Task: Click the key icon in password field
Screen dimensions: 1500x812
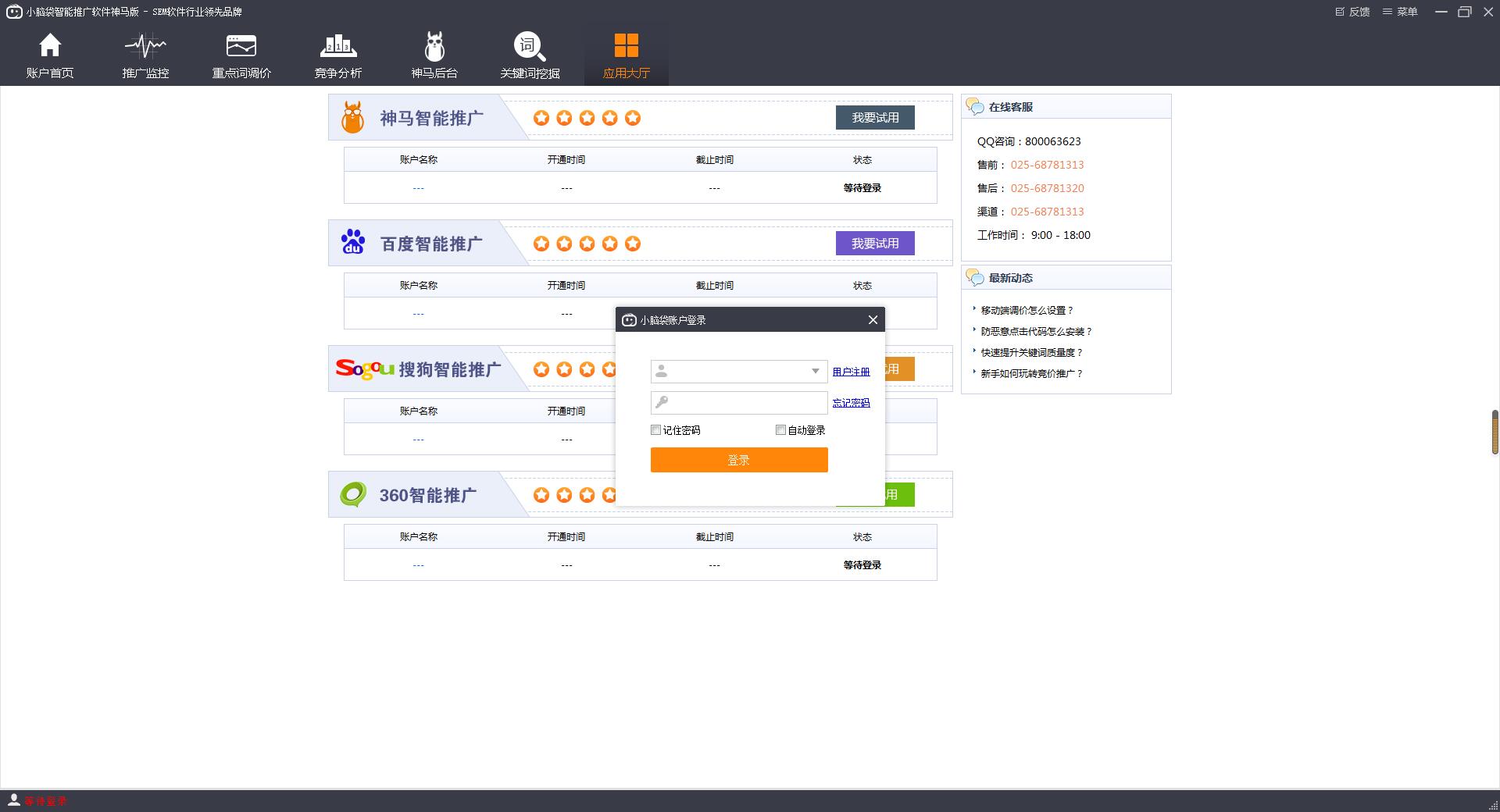Action: (x=662, y=403)
